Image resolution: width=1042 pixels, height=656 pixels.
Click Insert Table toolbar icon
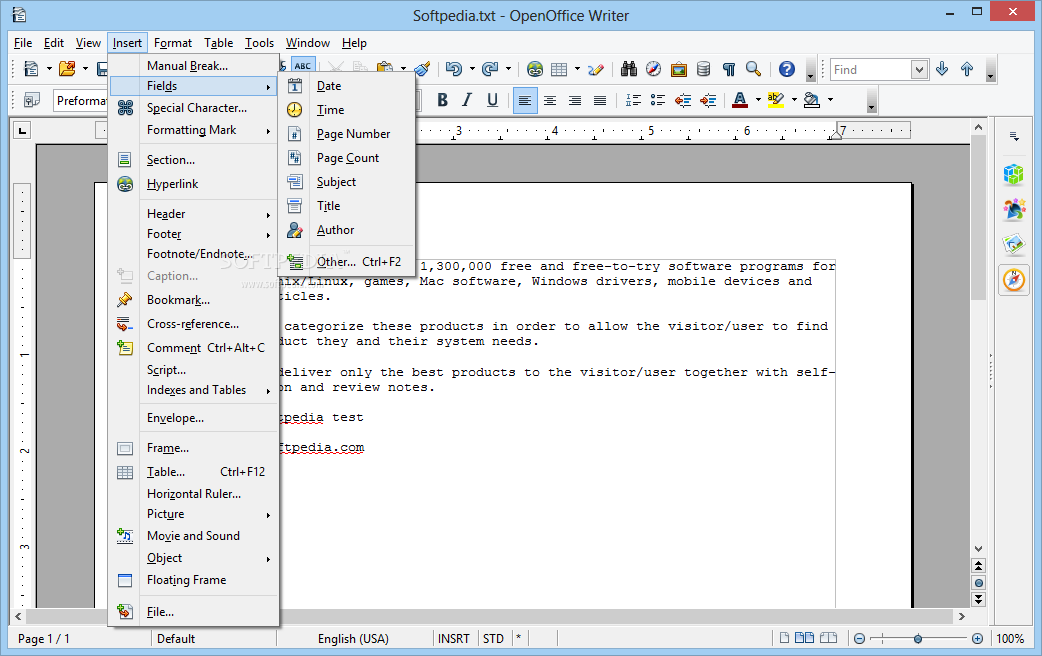pyautogui.click(x=560, y=69)
